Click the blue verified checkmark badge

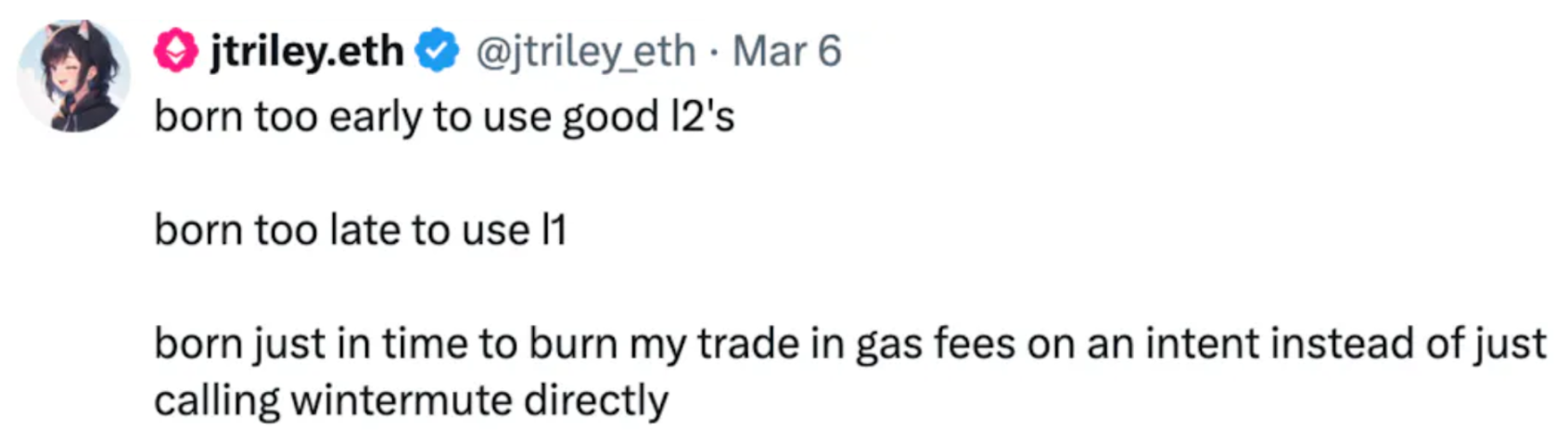pos(437,51)
